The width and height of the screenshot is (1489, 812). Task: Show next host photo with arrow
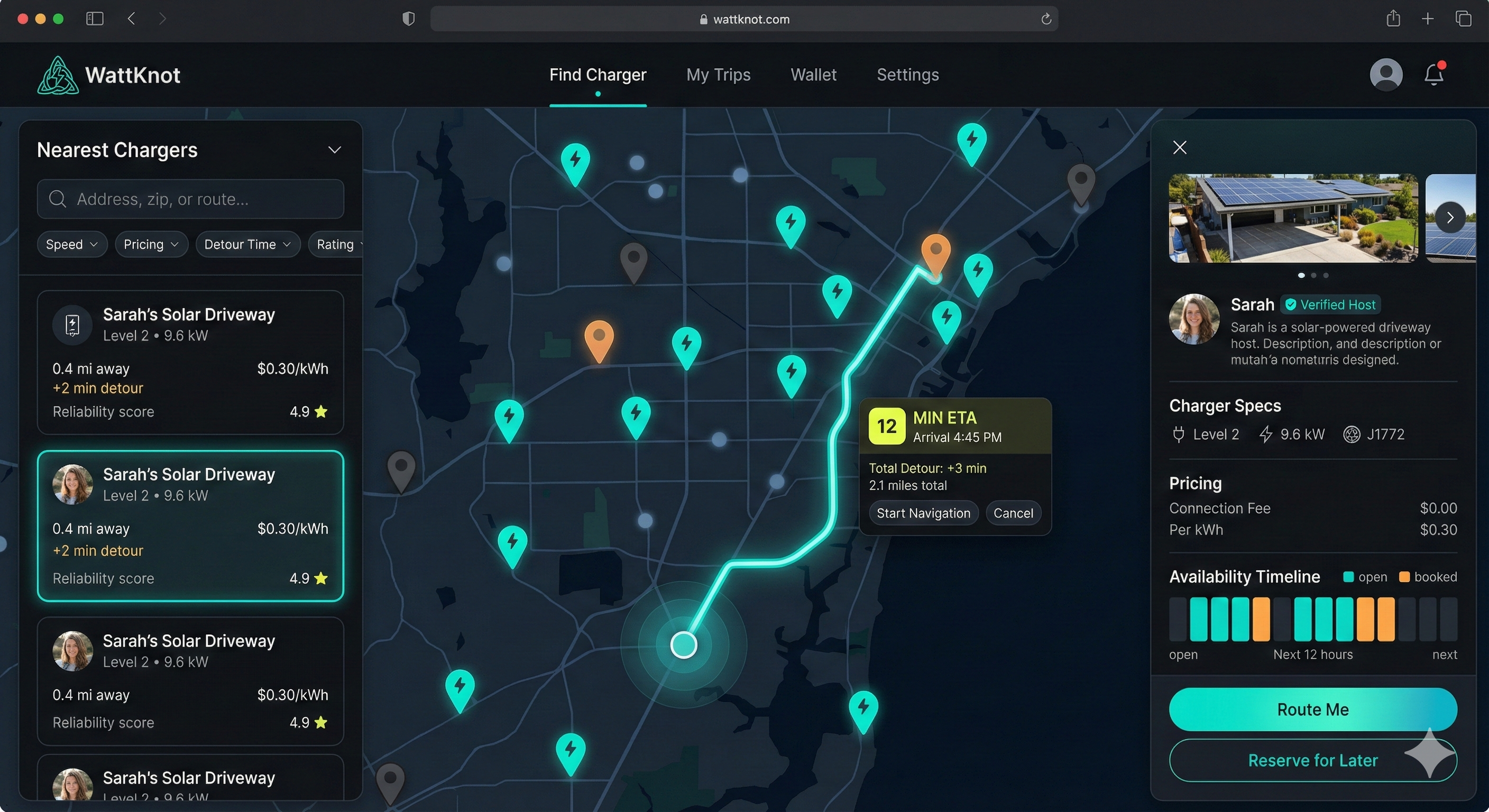point(1450,218)
